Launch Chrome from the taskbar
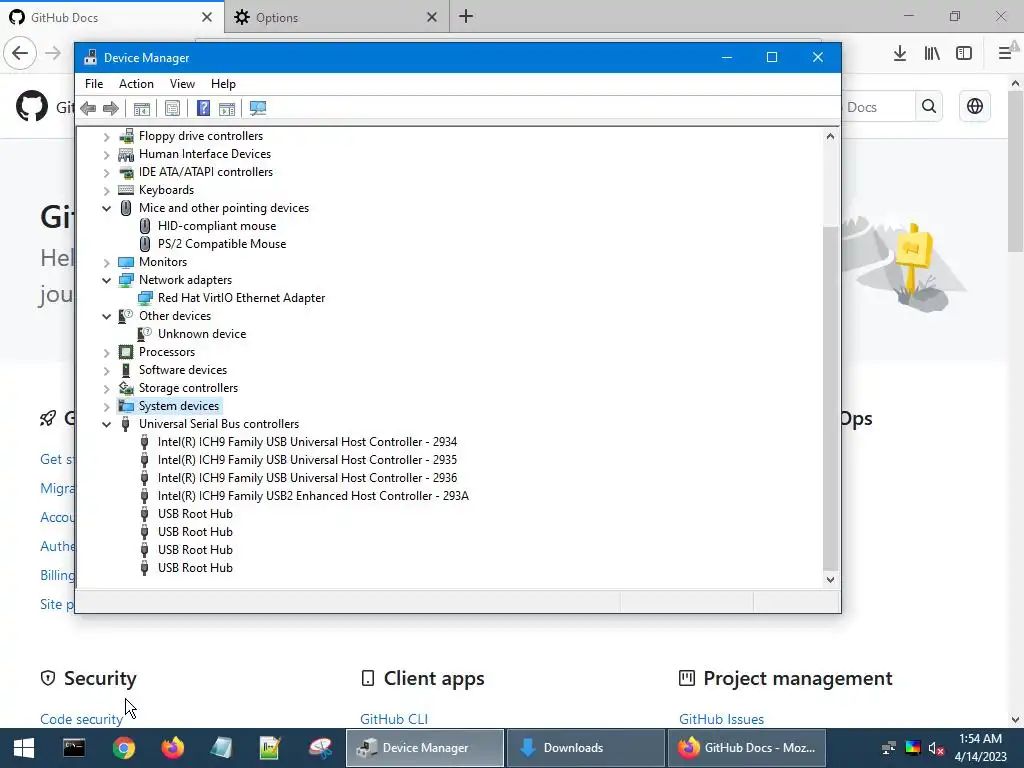The height and width of the screenshot is (768, 1024). pos(123,748)
